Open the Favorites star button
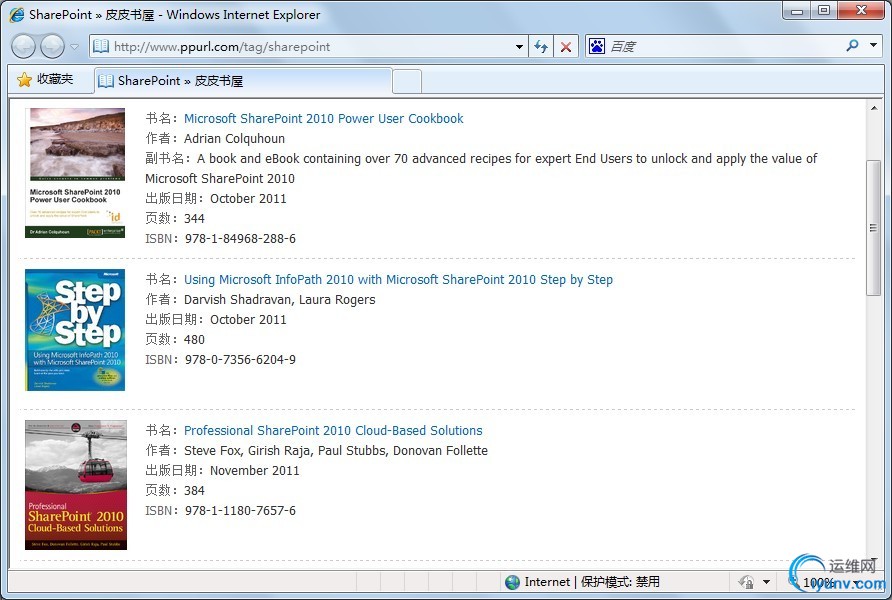This screenshot has width=892, height=600. [x=46, y=80]
